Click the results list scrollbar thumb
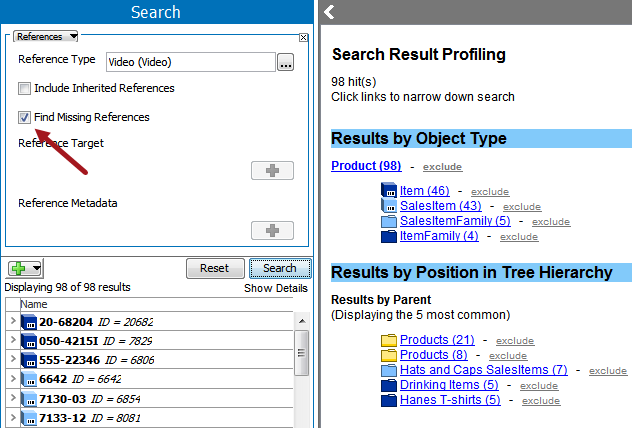Viewport: 632px width, 428px height. click(x=301, y=353)
